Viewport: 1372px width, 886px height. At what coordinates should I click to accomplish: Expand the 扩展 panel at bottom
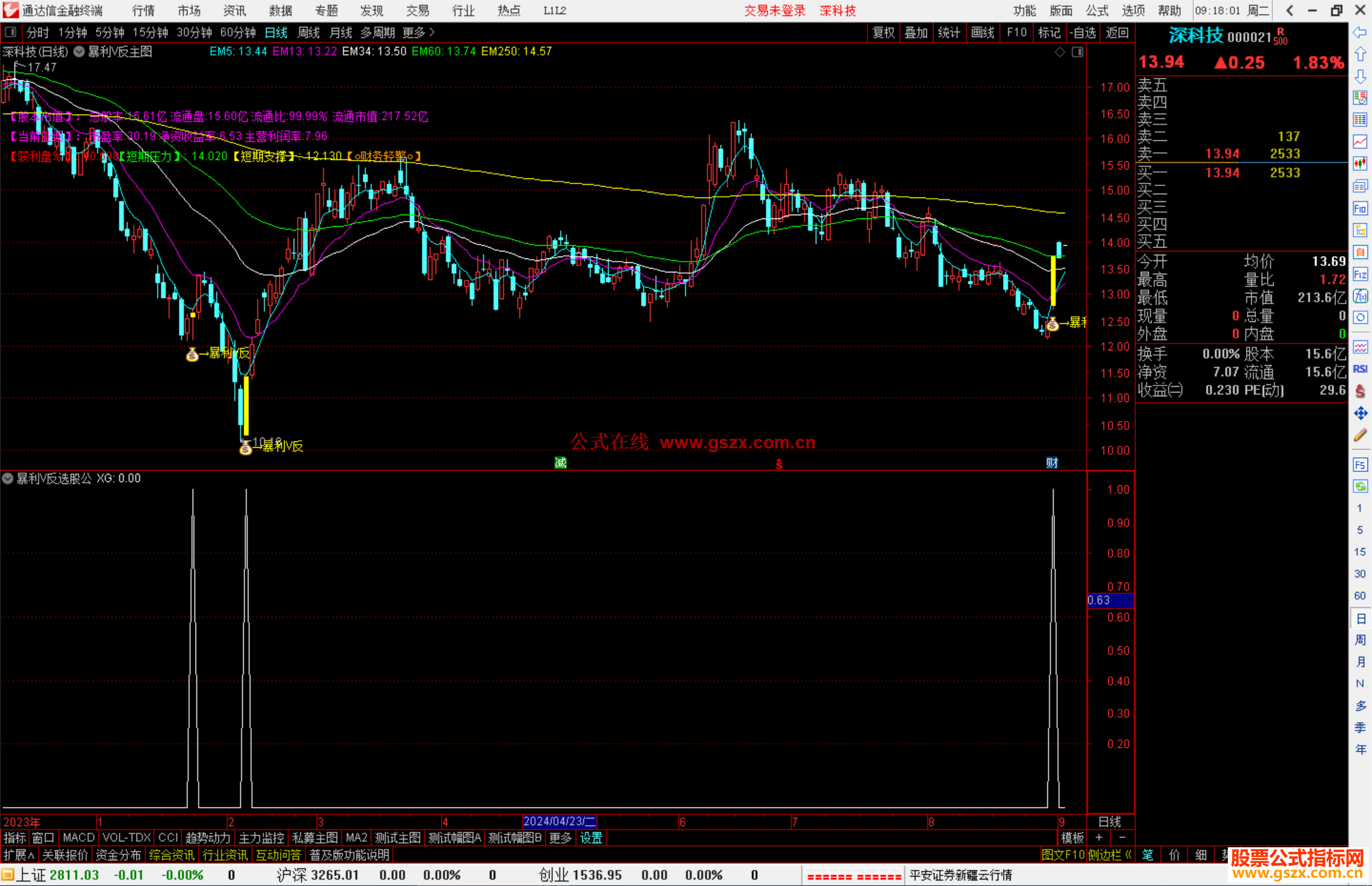click(19, 855)
